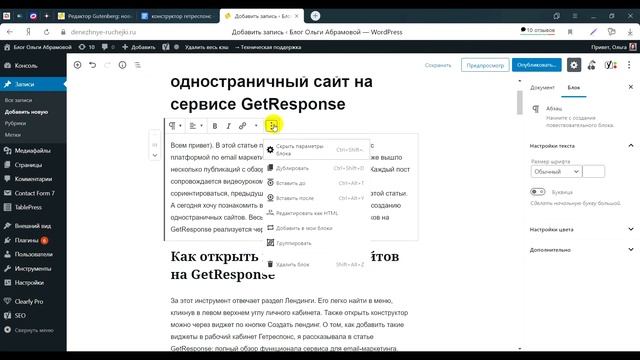Viewport: 640px width, 360px height.
Task: Switch to Редактор Gutenberg browser tab
Action: (x=95, y=16)
